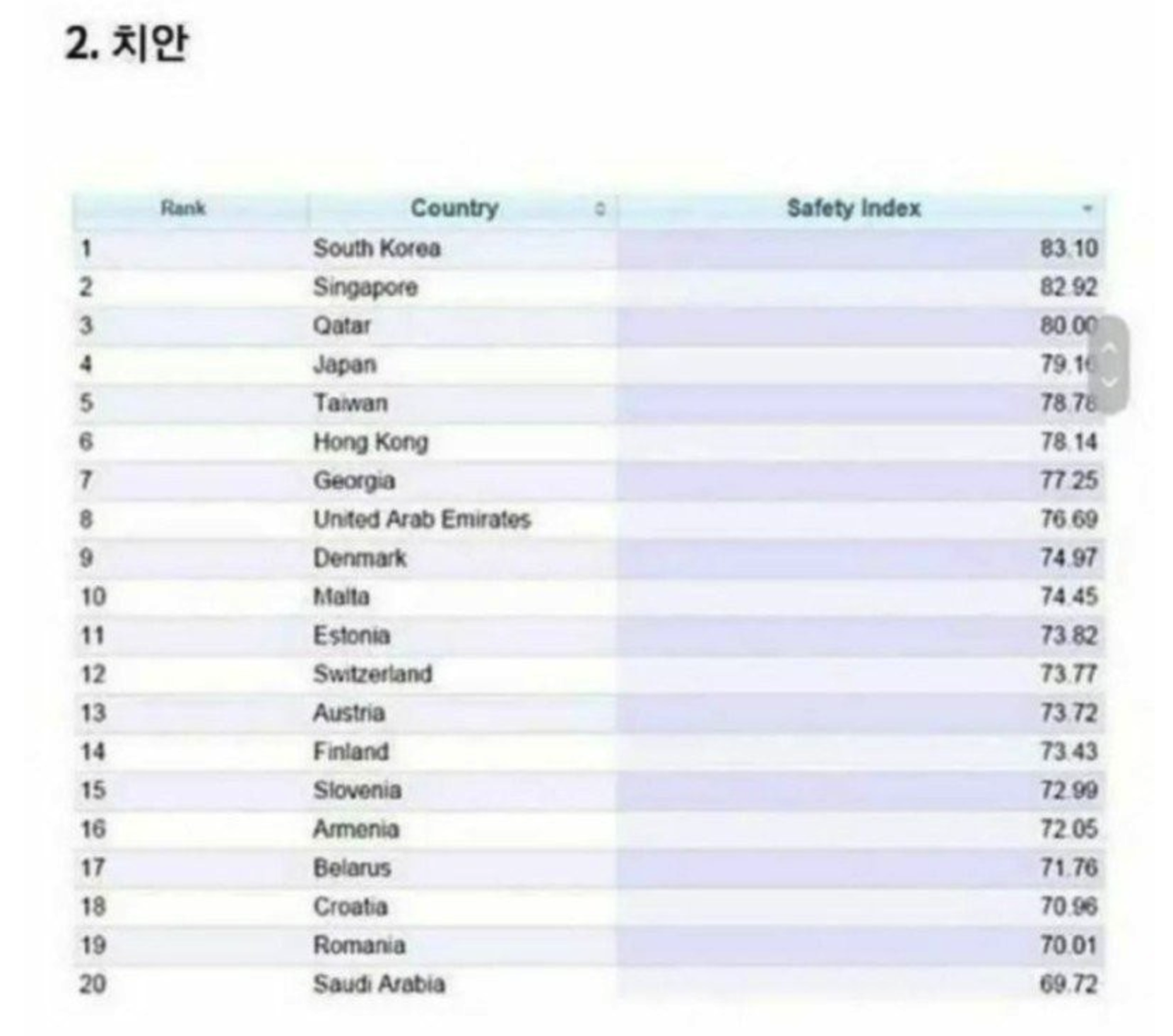1173x1036 pixels.
Task: Click on Qatar in the table
Action: (342, 326)
